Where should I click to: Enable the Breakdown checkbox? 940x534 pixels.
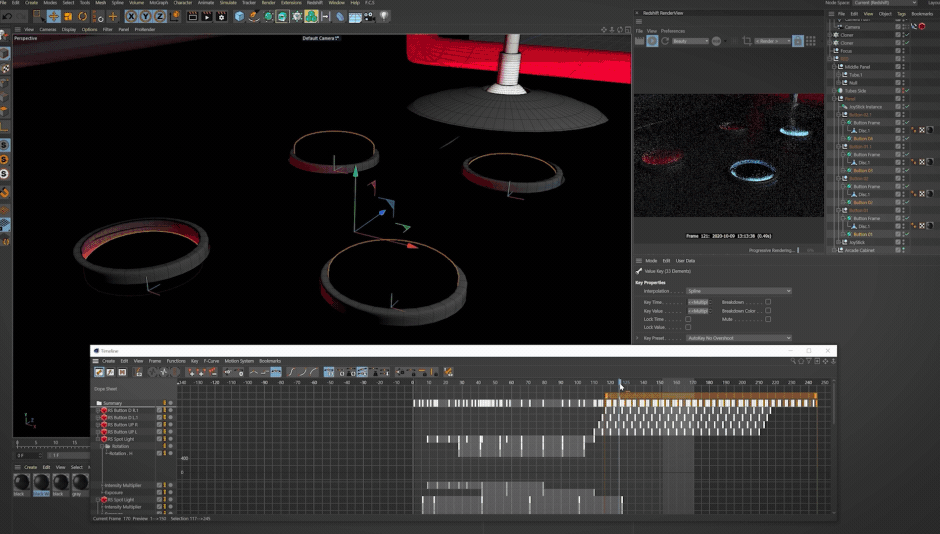tap(768, 302)
